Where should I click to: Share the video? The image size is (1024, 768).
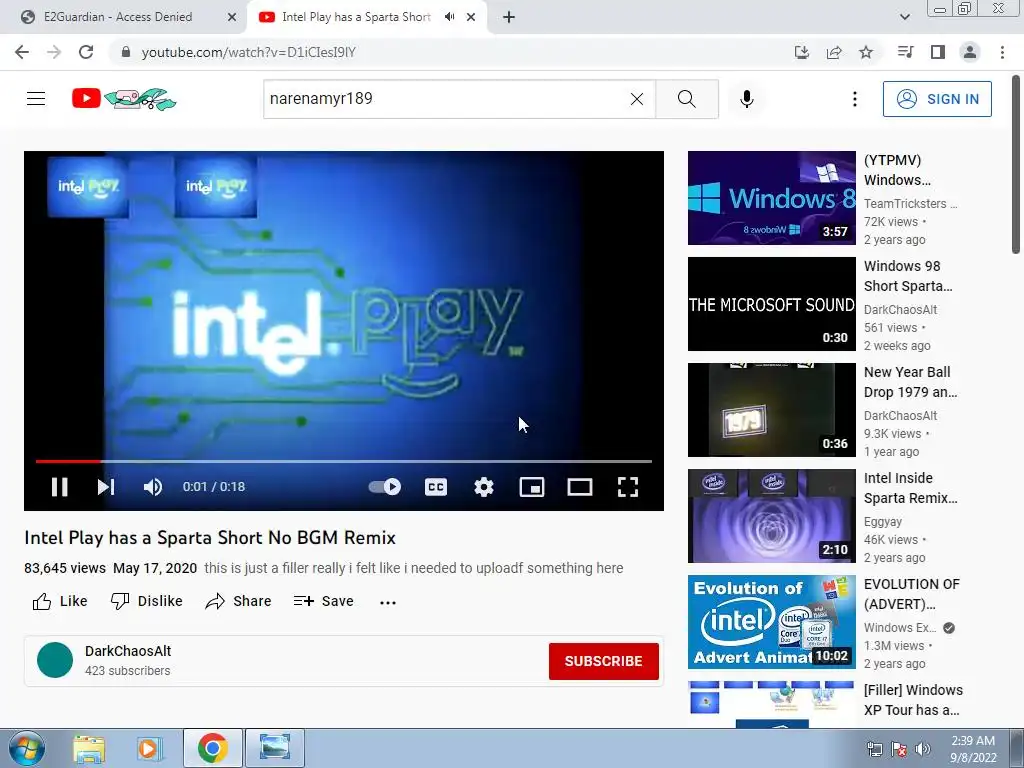238,601
